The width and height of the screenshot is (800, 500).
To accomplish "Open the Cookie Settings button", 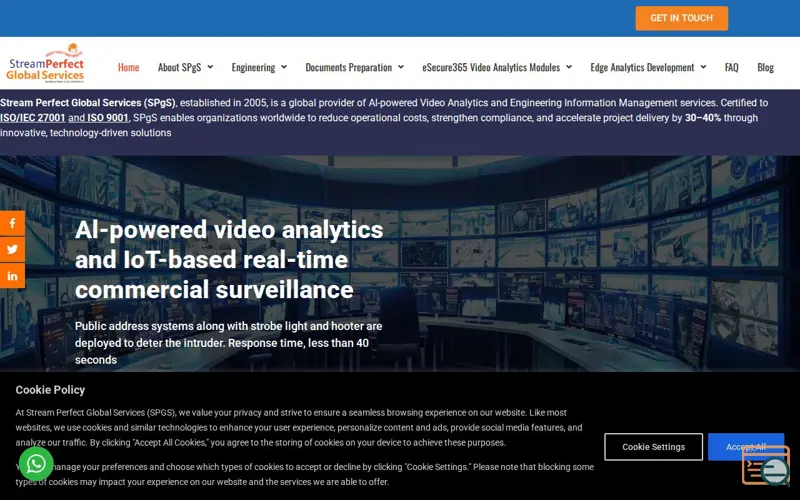I will [654, 447].
